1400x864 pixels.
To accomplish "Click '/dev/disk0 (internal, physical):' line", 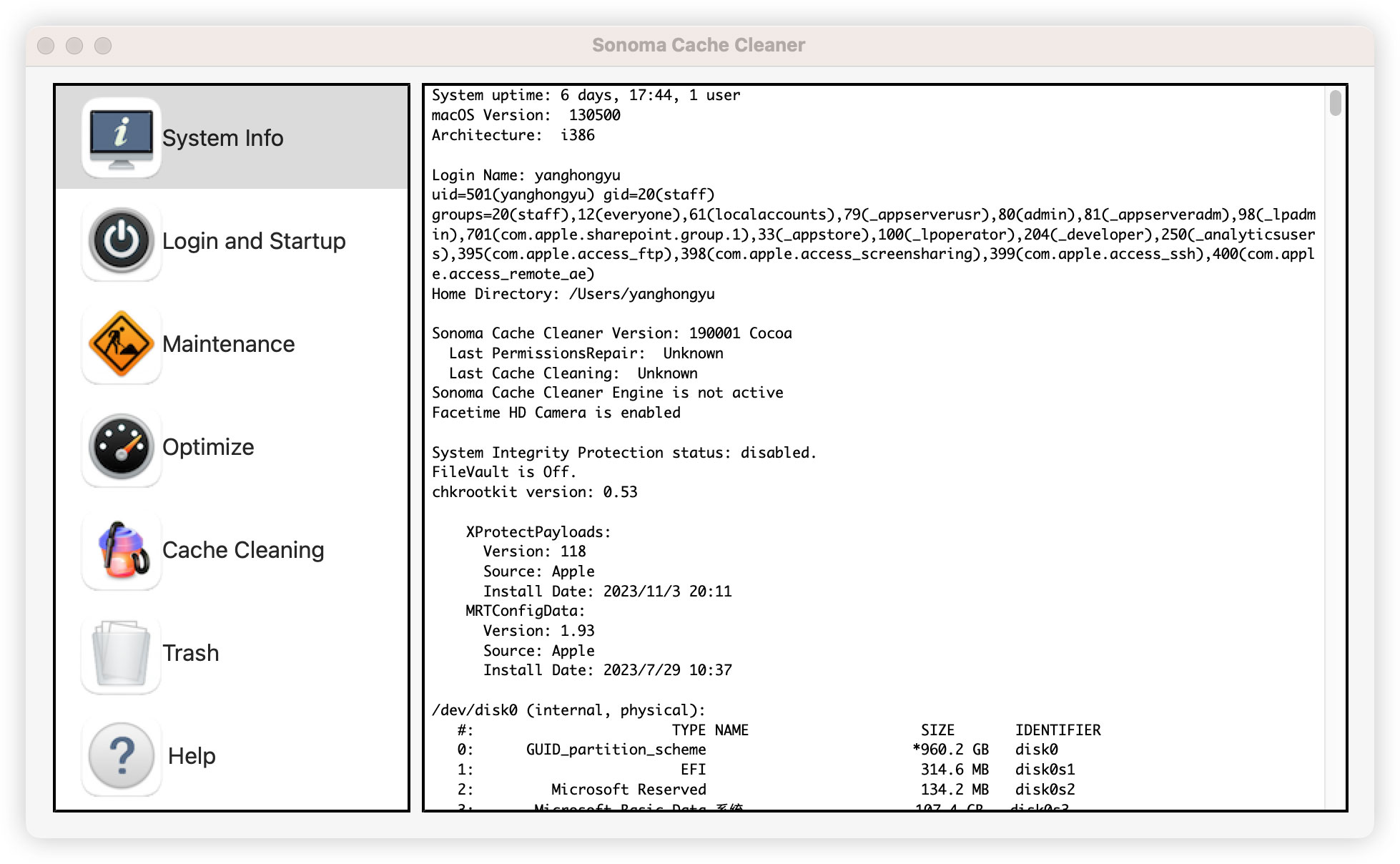I will click(568, 710).
